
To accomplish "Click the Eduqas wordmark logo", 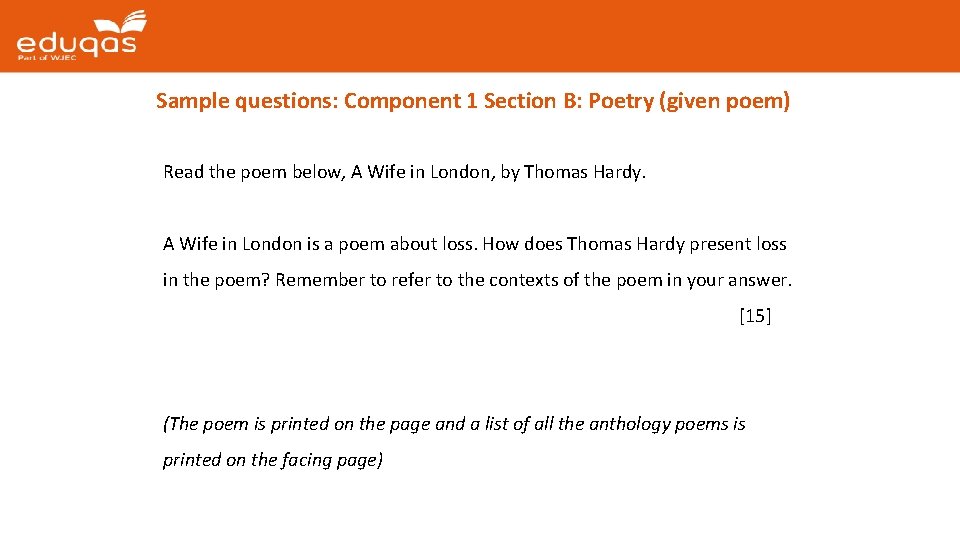I will click(75, 42).
